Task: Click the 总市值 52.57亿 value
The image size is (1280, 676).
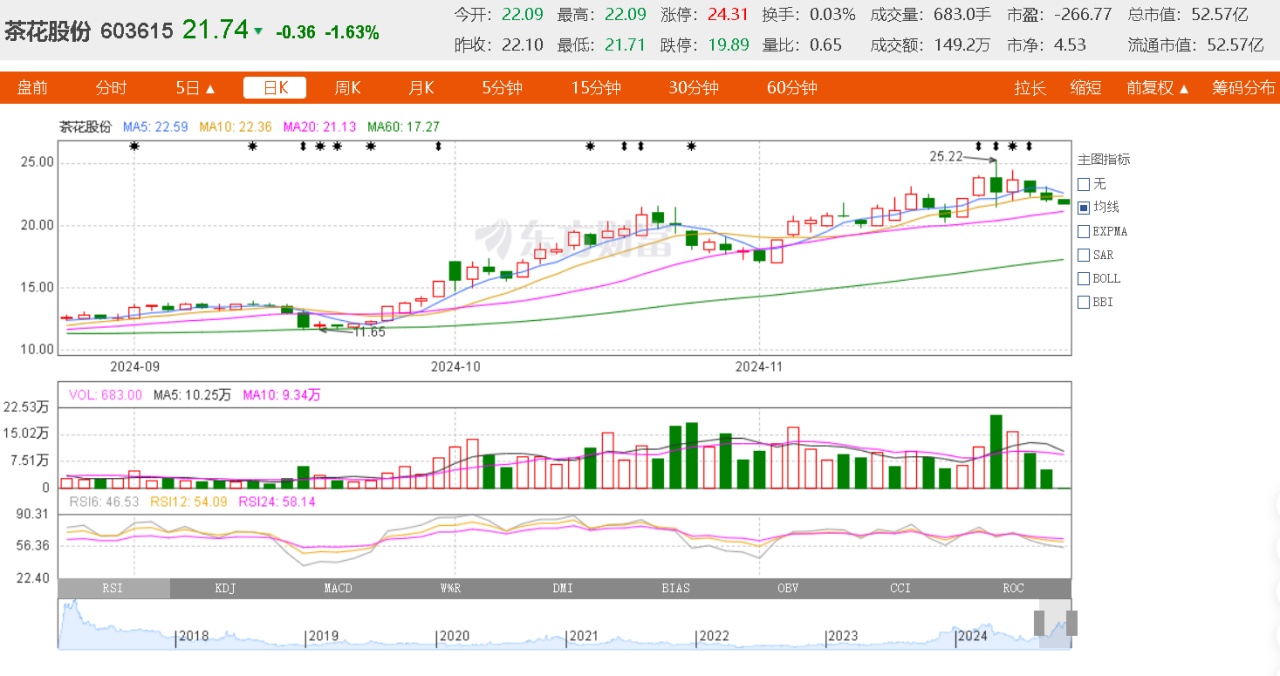Action: (1221, 14)
